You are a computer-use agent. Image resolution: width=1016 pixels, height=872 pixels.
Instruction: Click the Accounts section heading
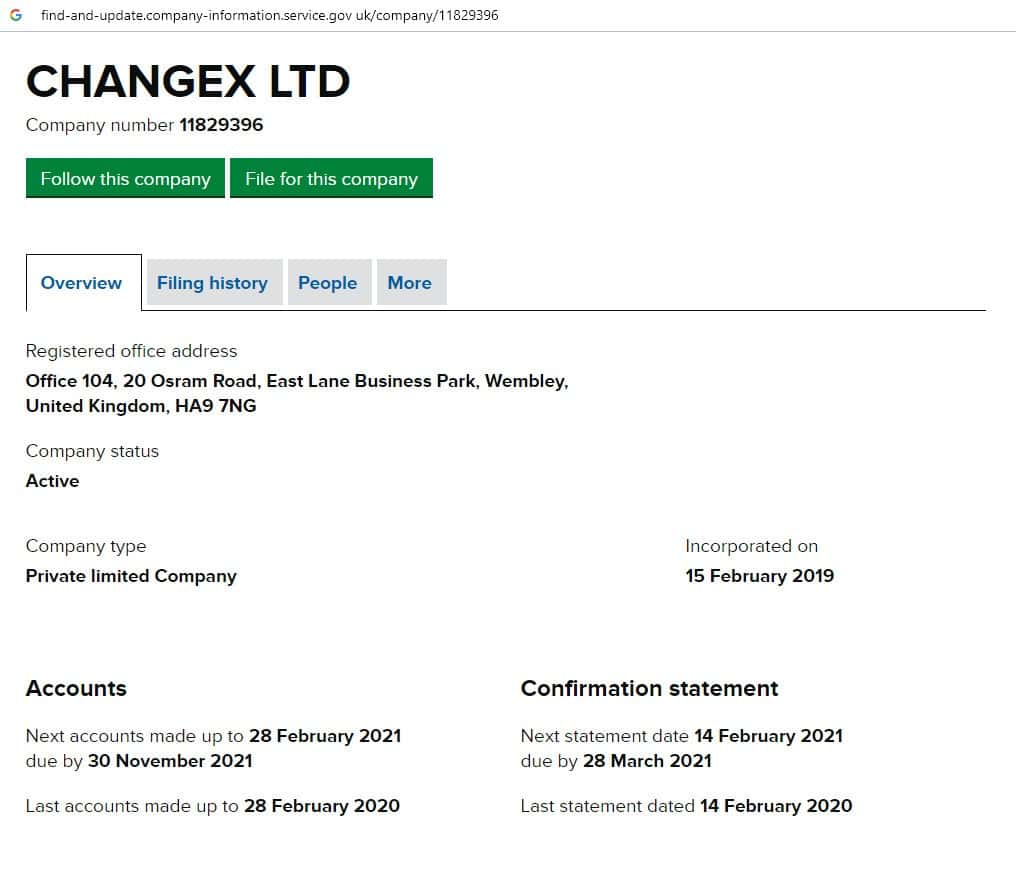[x=76, y=688]
